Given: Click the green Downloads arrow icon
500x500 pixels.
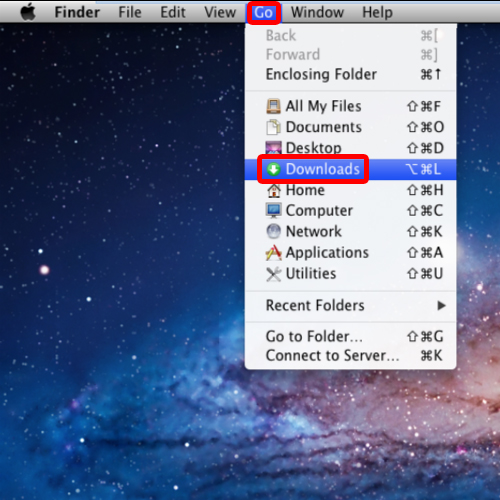Looking at the screenshot, I should [x=273, y=169].
